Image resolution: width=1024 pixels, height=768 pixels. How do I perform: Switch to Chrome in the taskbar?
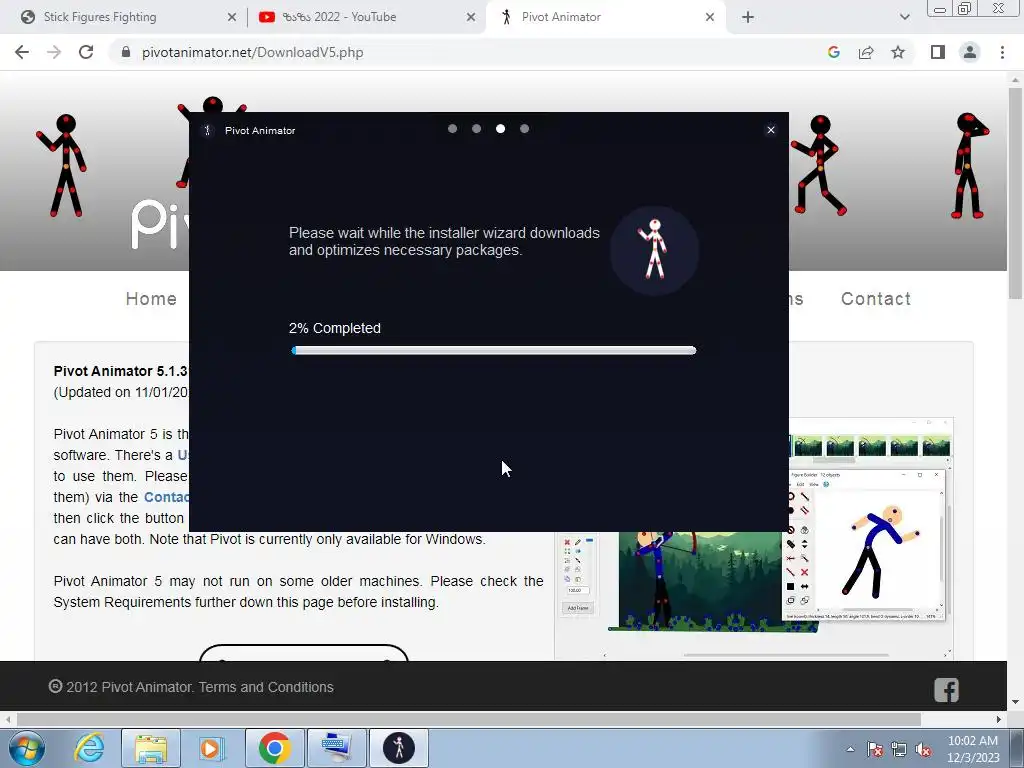(x=274, y=748)
